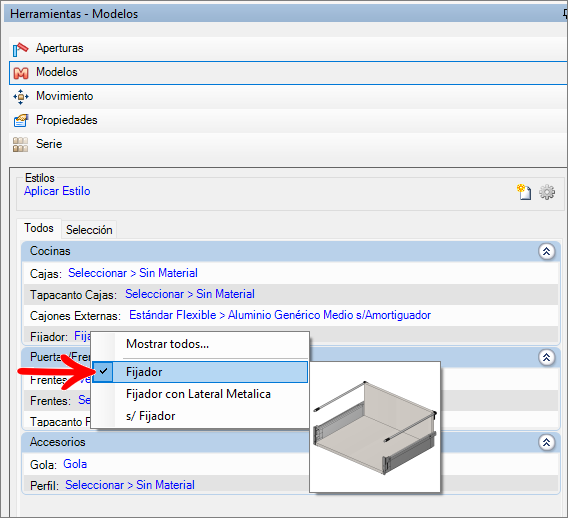Select the Modelos red M icon
The height and width of the screenshot is (518, 568).
(x=21, y=73)
